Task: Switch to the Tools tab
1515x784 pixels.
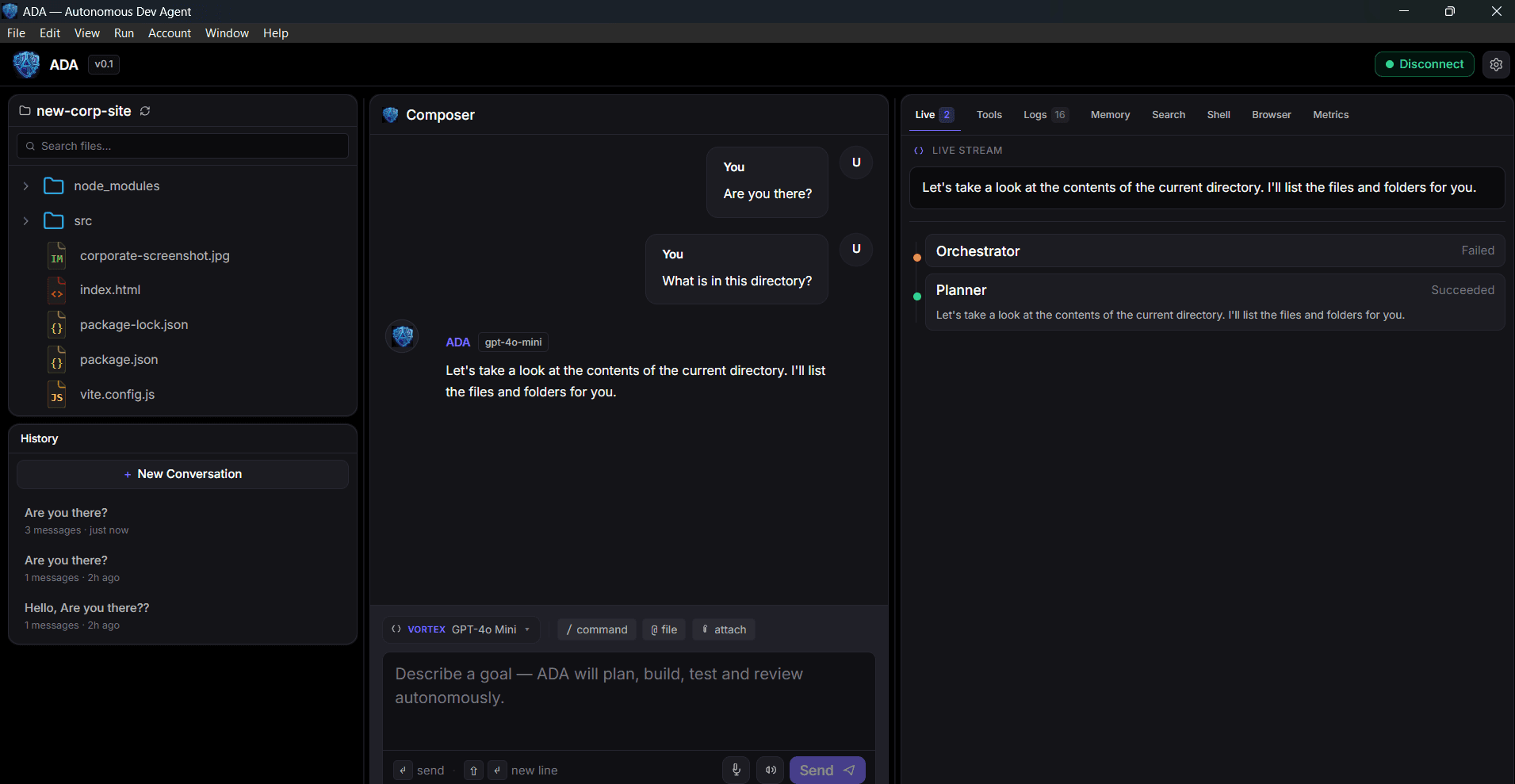Action: tap(989, 115)
